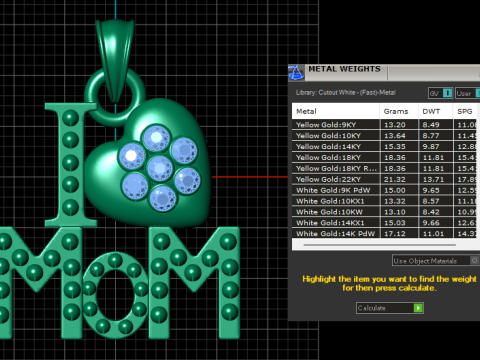Click the '13.20' grams value
Screen dimensions: 480x360
[x=395, y=125]
